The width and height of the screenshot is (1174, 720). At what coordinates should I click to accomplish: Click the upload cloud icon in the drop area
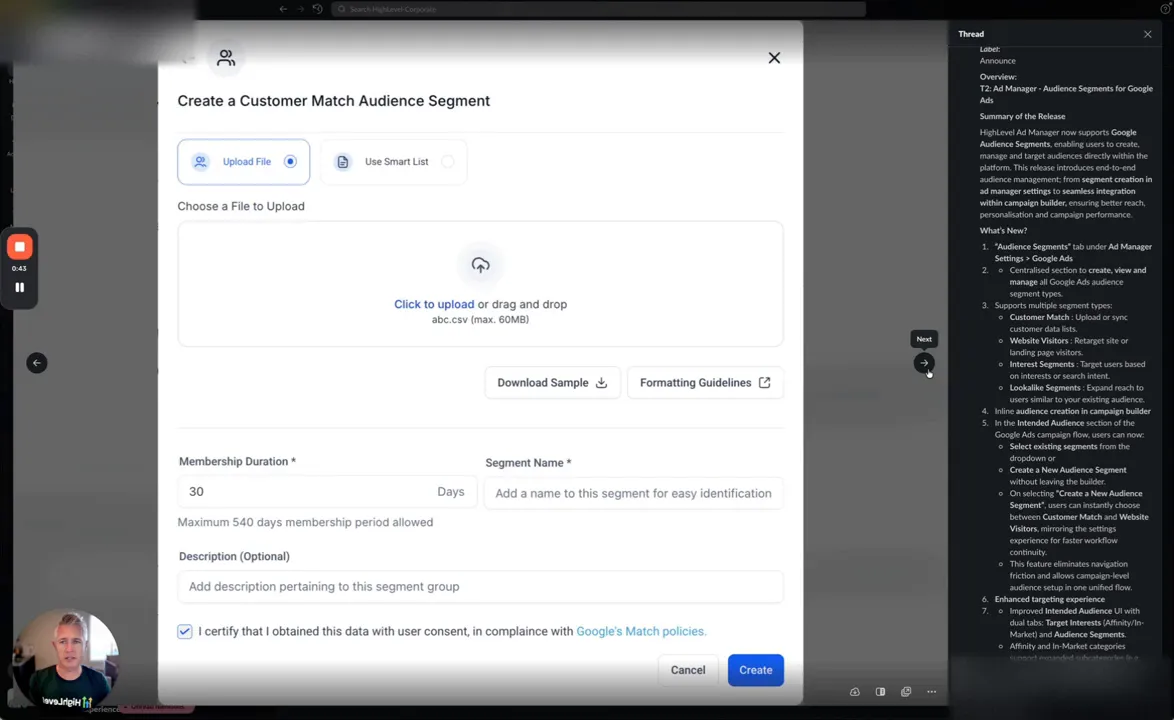(480, 264)
